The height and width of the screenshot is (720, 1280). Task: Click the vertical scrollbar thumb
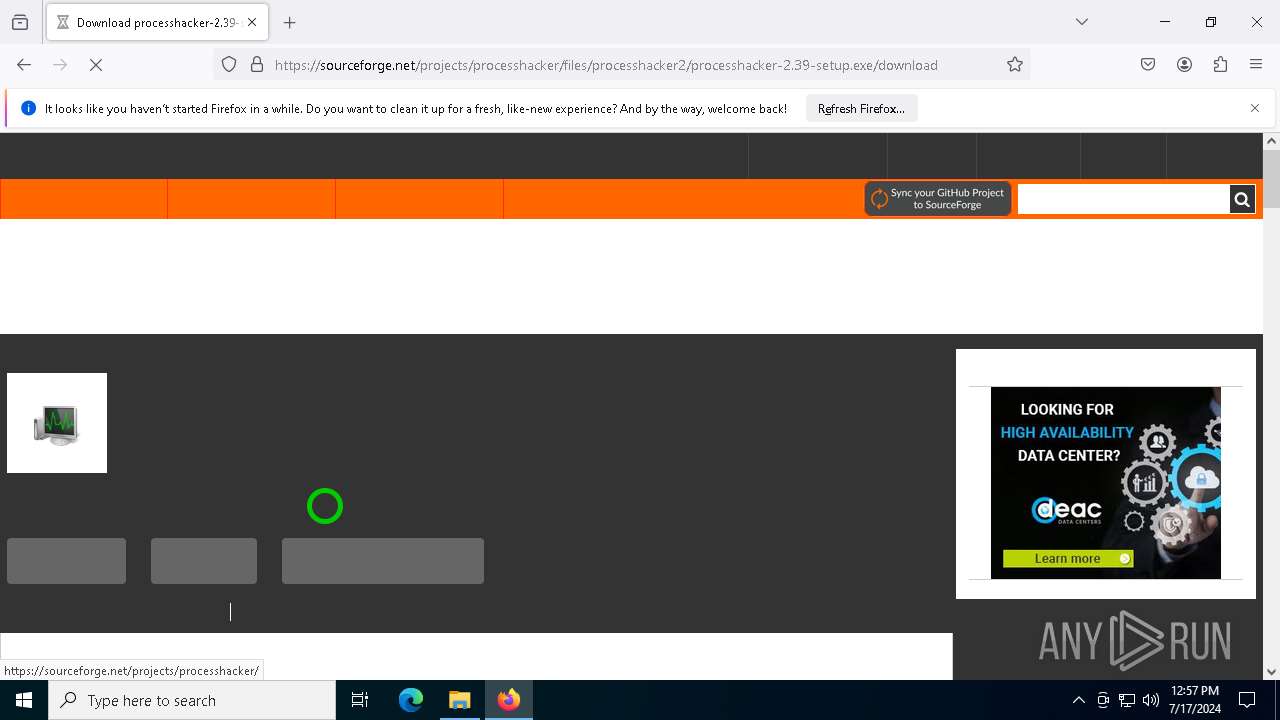tap(1271, 178)
